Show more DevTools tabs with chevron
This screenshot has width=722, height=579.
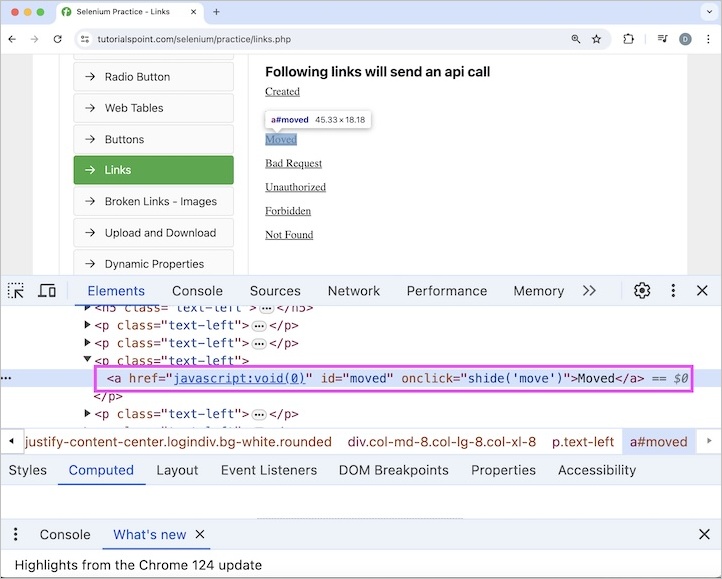point(589,291)
